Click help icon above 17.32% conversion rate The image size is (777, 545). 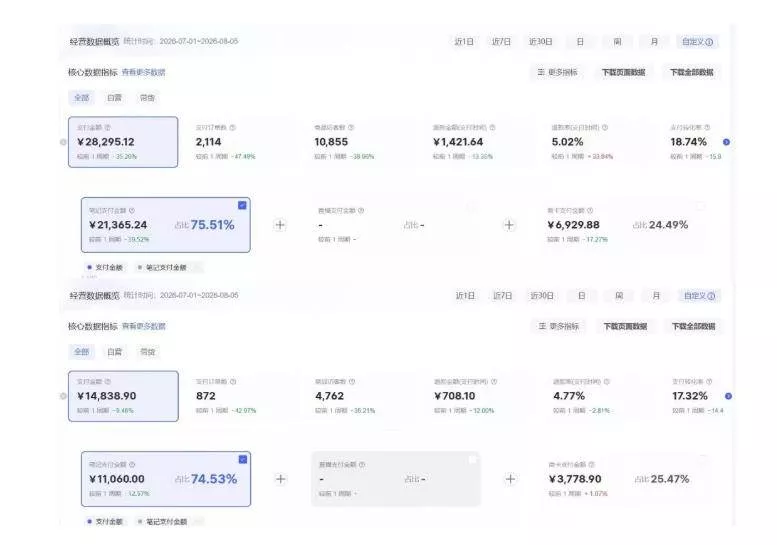tap(709, 382)
